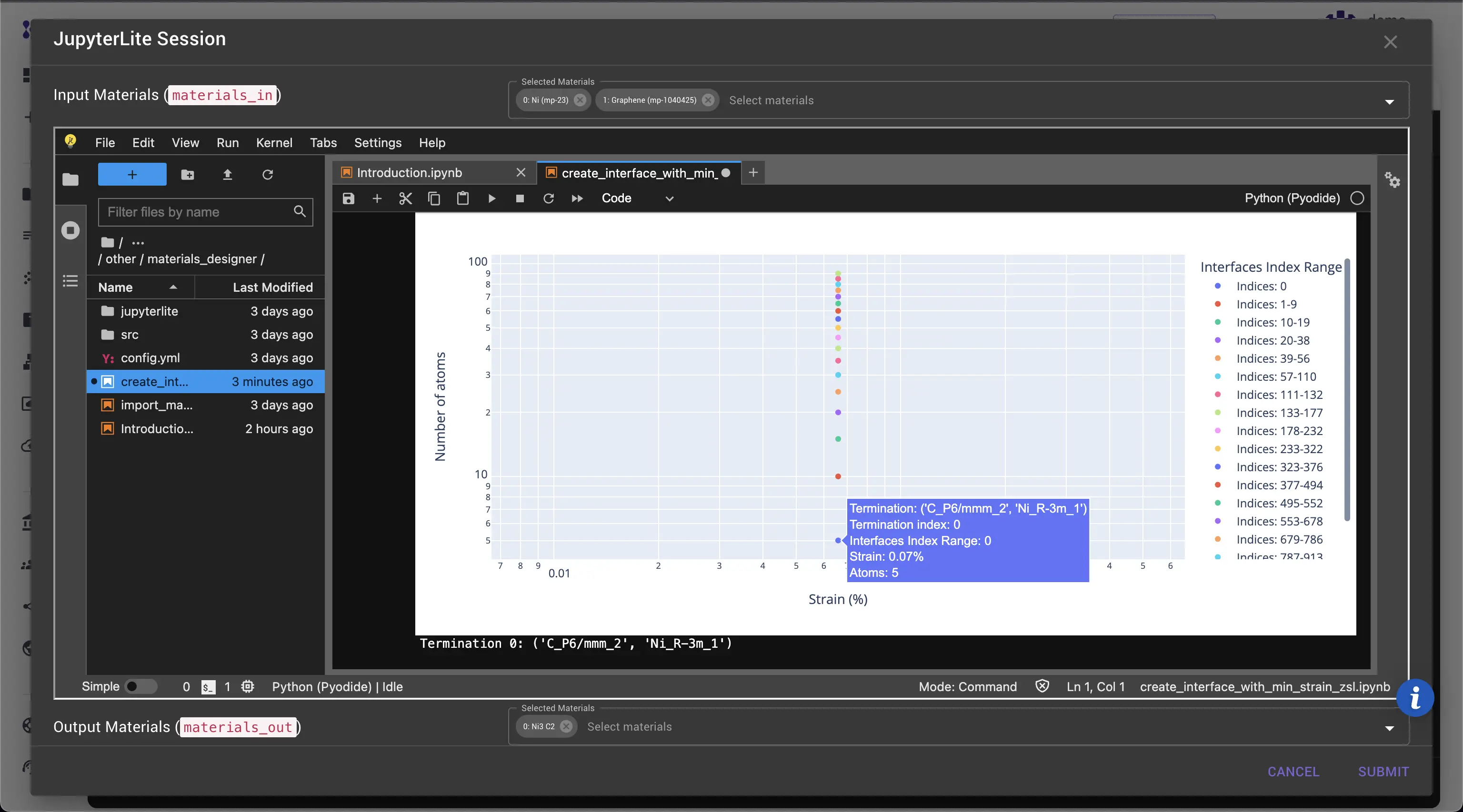Expand the Input Materials selection dropdown arrow
The width and height of the screenshot is (1463, 812).
pyautogui.click(x=1389, y=102)
